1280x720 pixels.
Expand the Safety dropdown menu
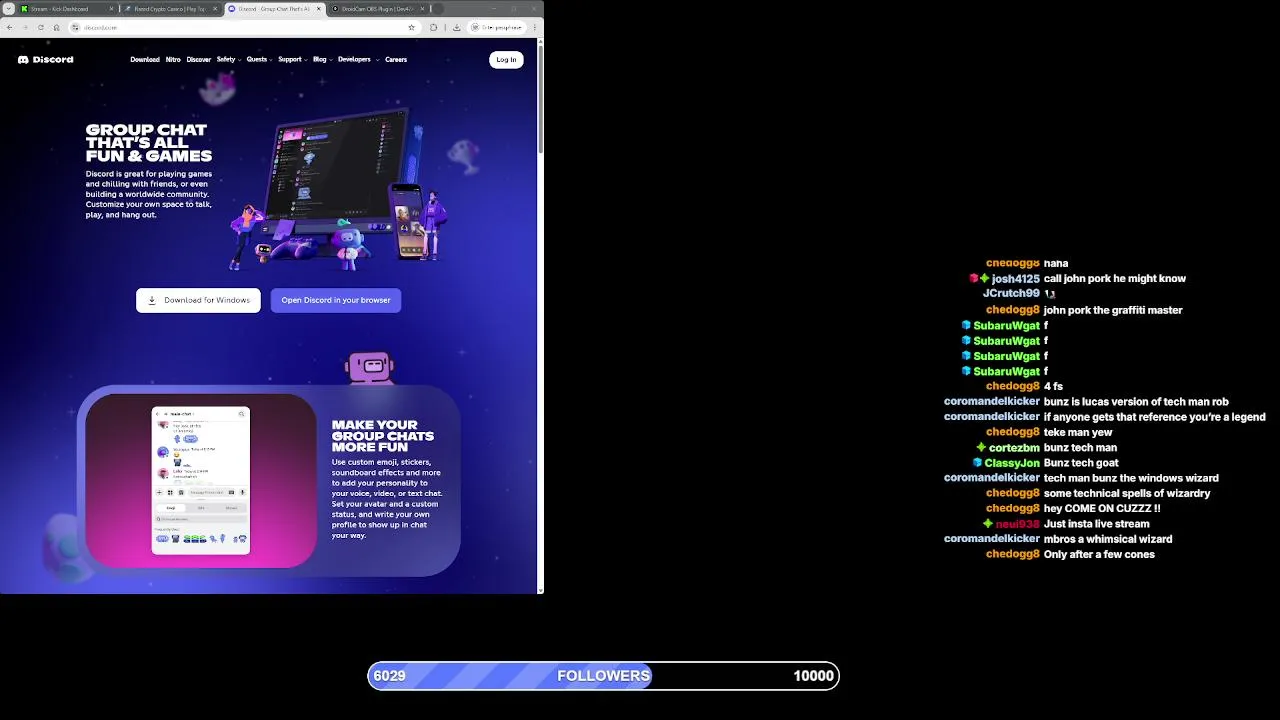pyautogui.click(x=228, y=59)
